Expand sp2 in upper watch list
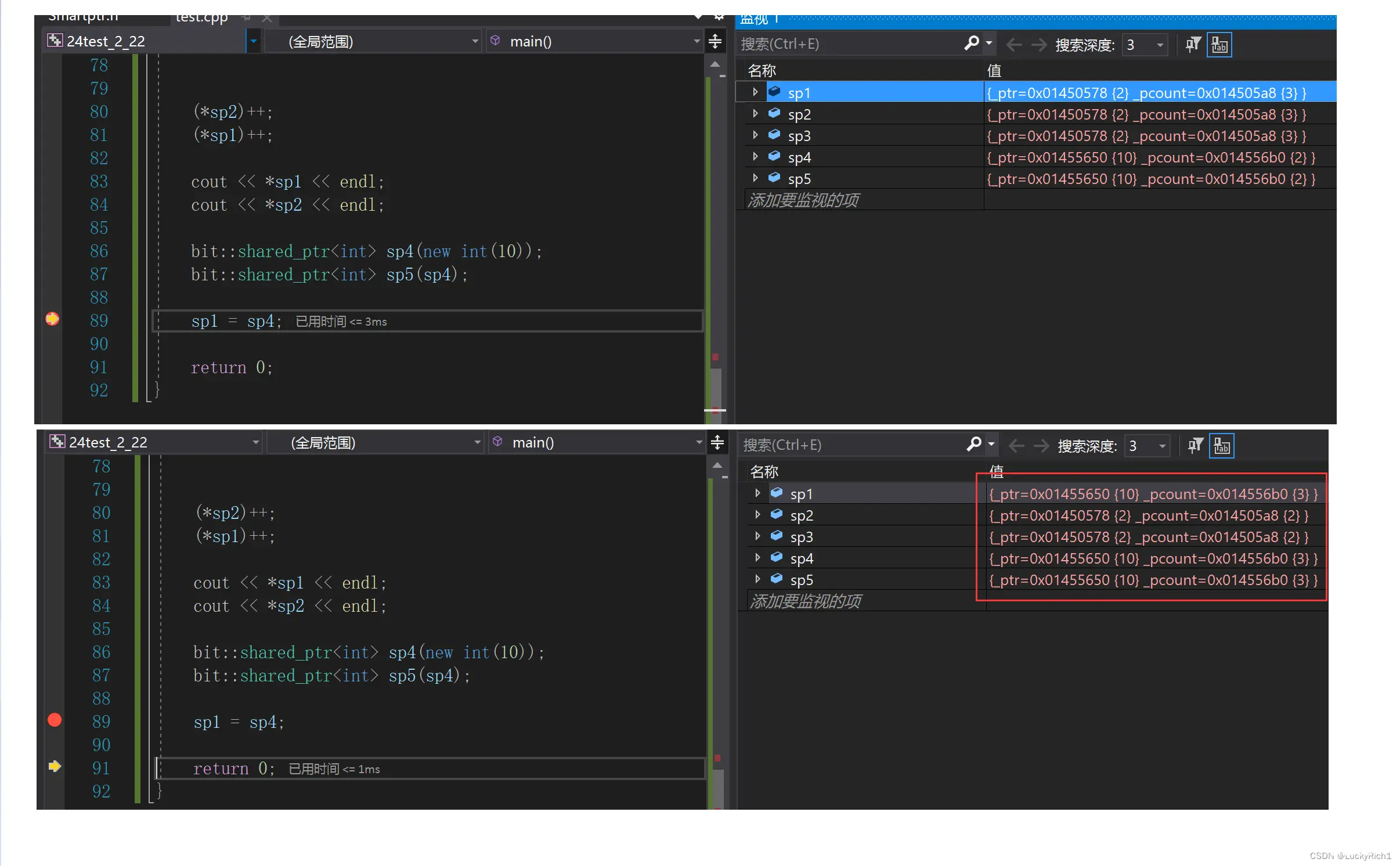This screenshot has width=1400, height=866. coord(755,114)
